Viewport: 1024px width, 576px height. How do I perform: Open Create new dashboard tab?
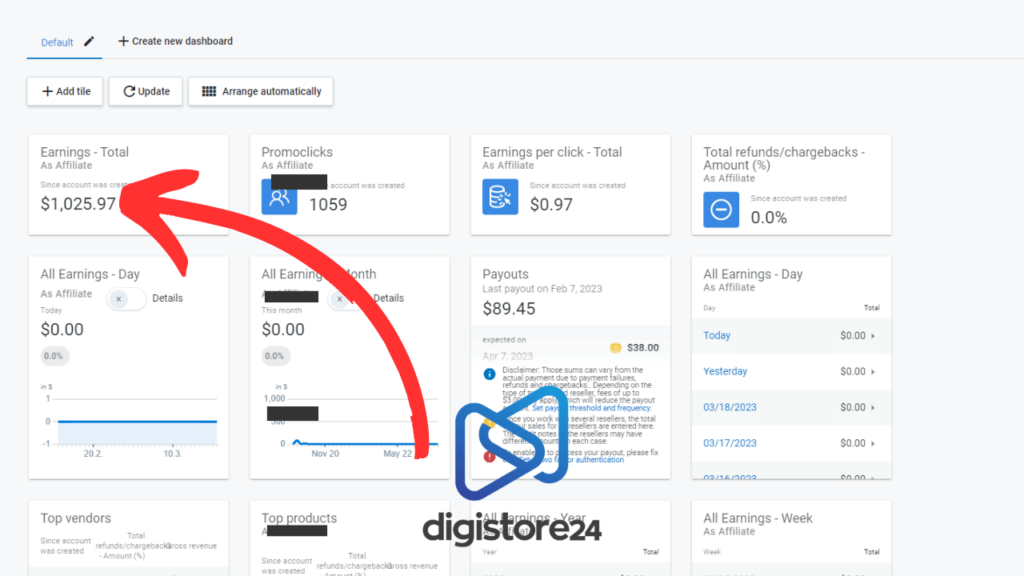coord(175,41)
